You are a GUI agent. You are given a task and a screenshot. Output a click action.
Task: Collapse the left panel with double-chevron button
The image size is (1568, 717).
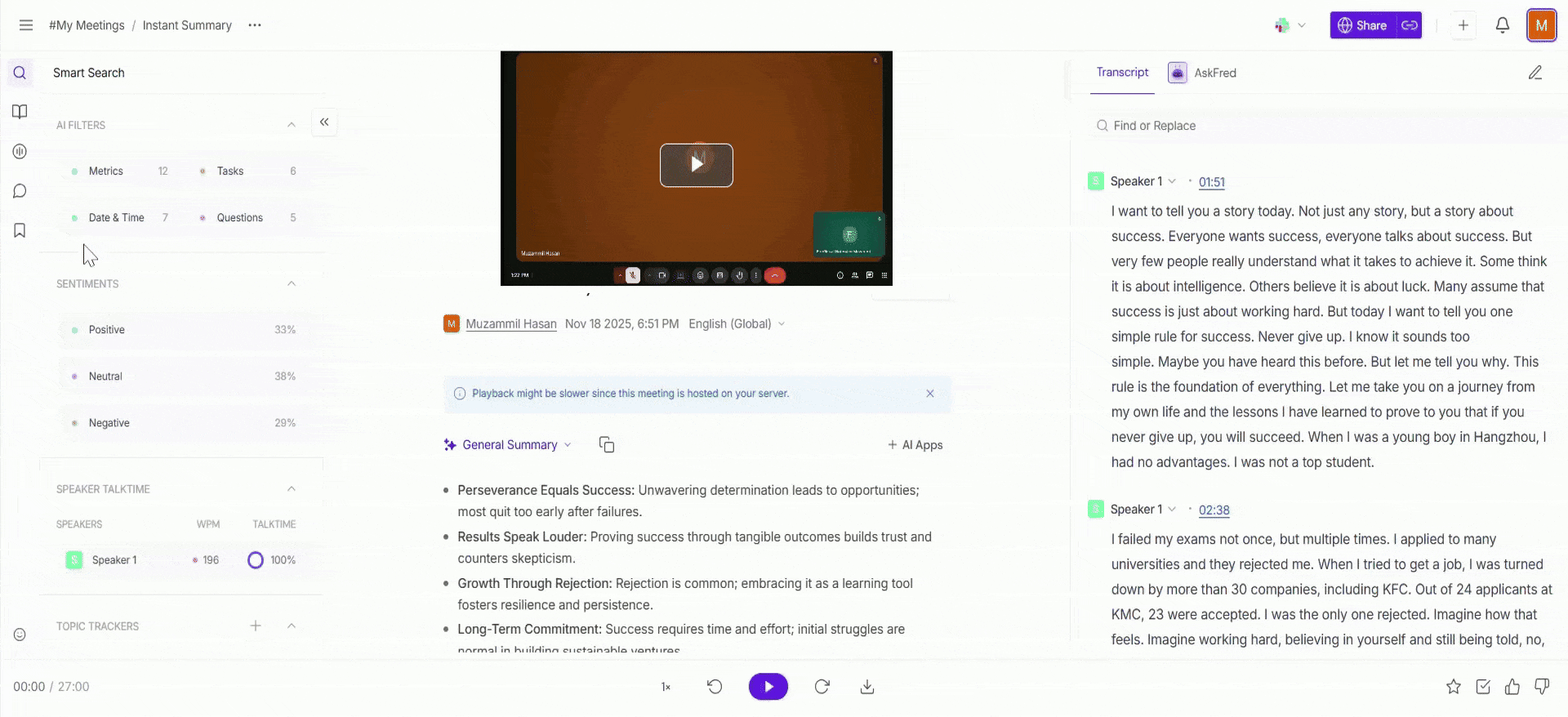[324, 122]
